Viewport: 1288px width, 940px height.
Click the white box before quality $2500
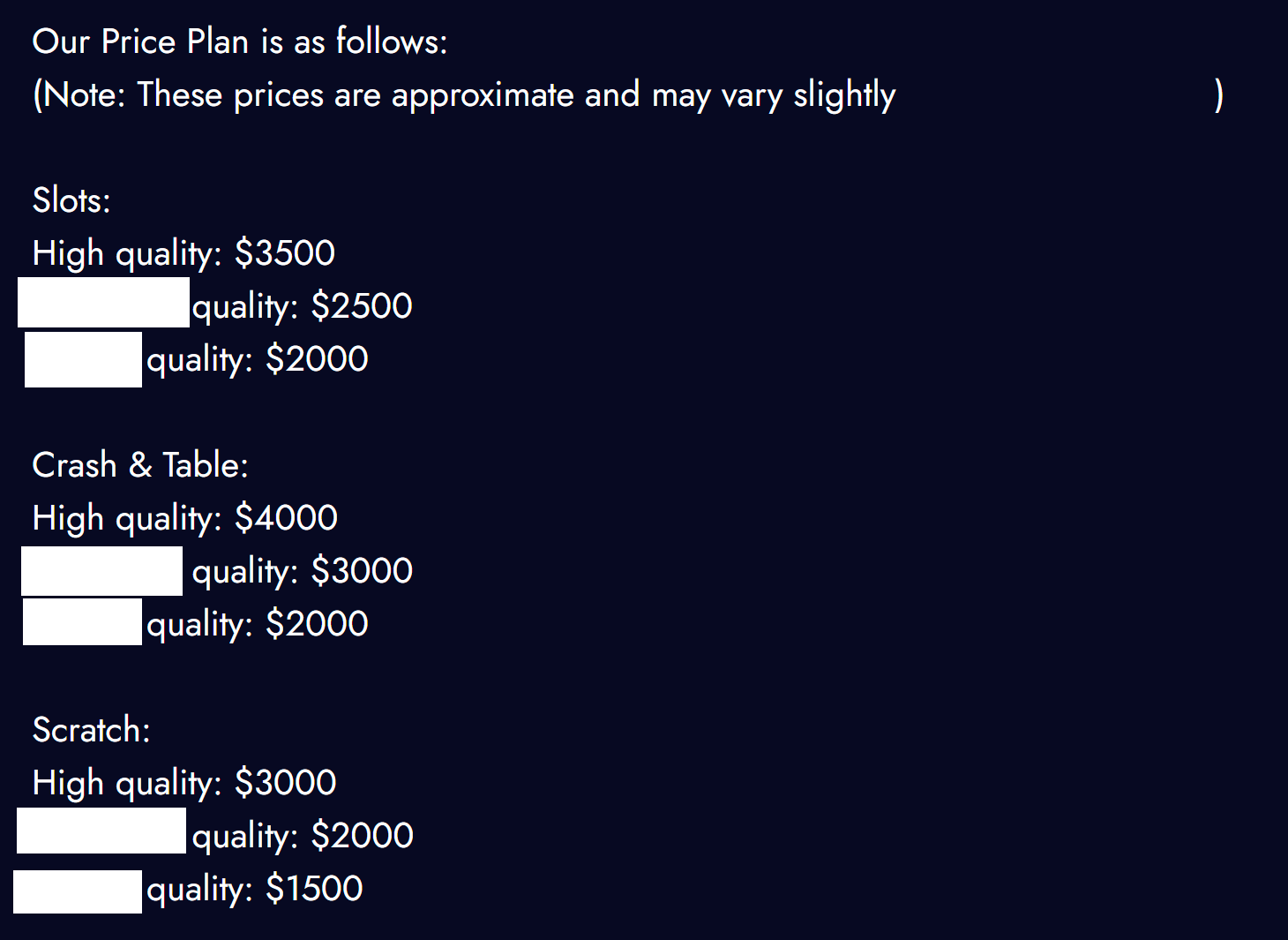pos(103,303)
